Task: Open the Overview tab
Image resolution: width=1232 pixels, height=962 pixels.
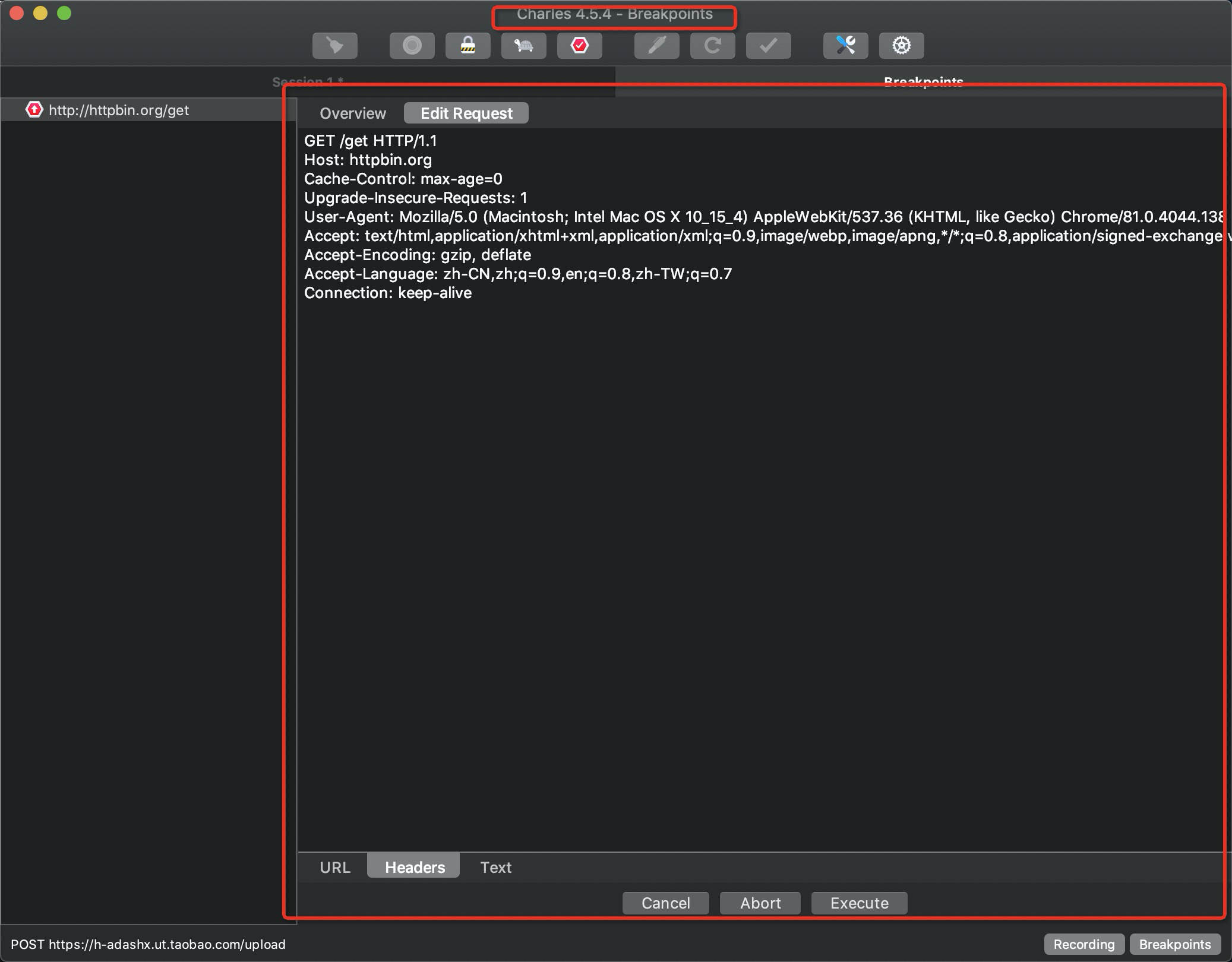Action: pos(353,113)
